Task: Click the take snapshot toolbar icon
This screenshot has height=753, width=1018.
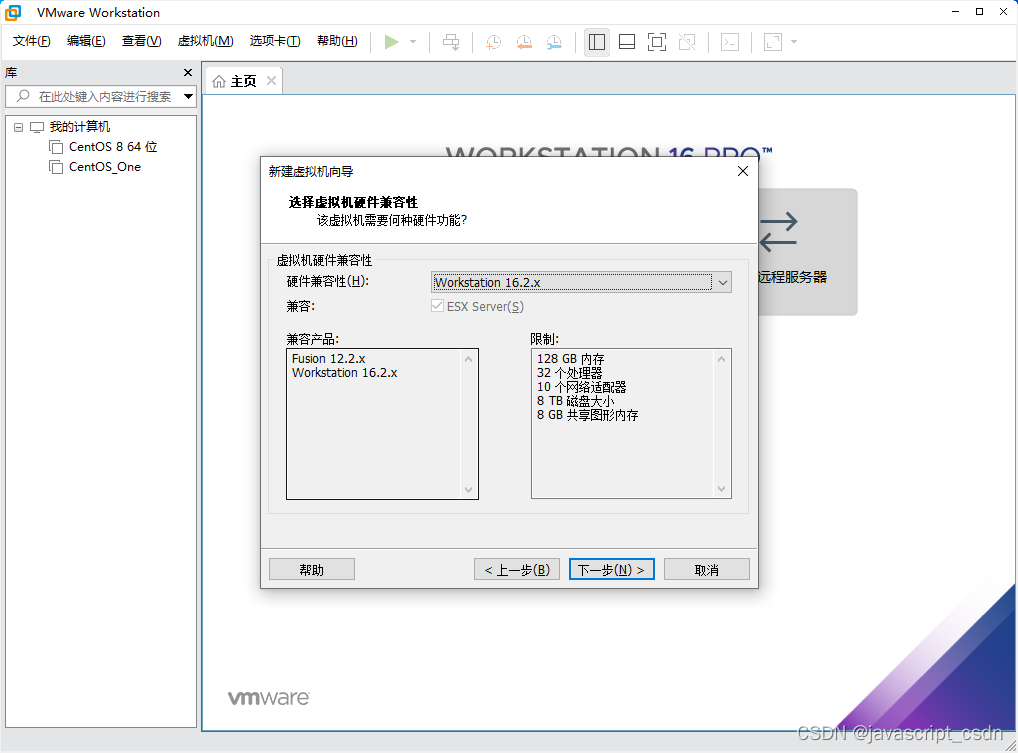Action: tap(493, 42)
